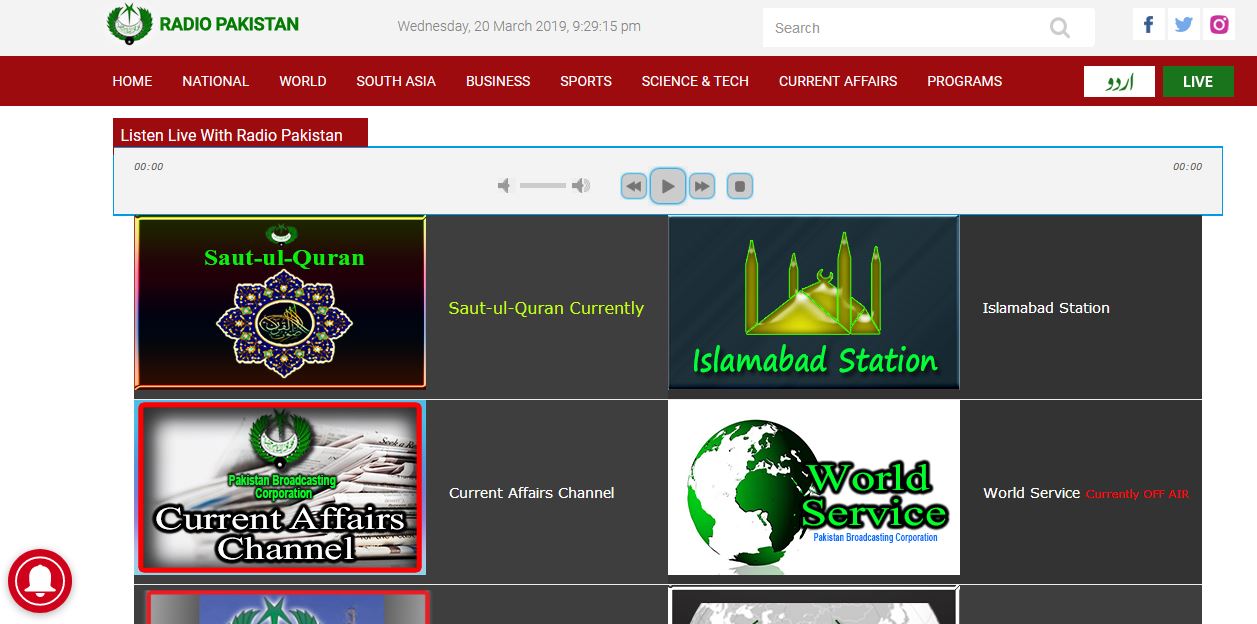Click the Current Affairs Channel text link
The height and width of the screenshot is (624, 1257).
531,493
